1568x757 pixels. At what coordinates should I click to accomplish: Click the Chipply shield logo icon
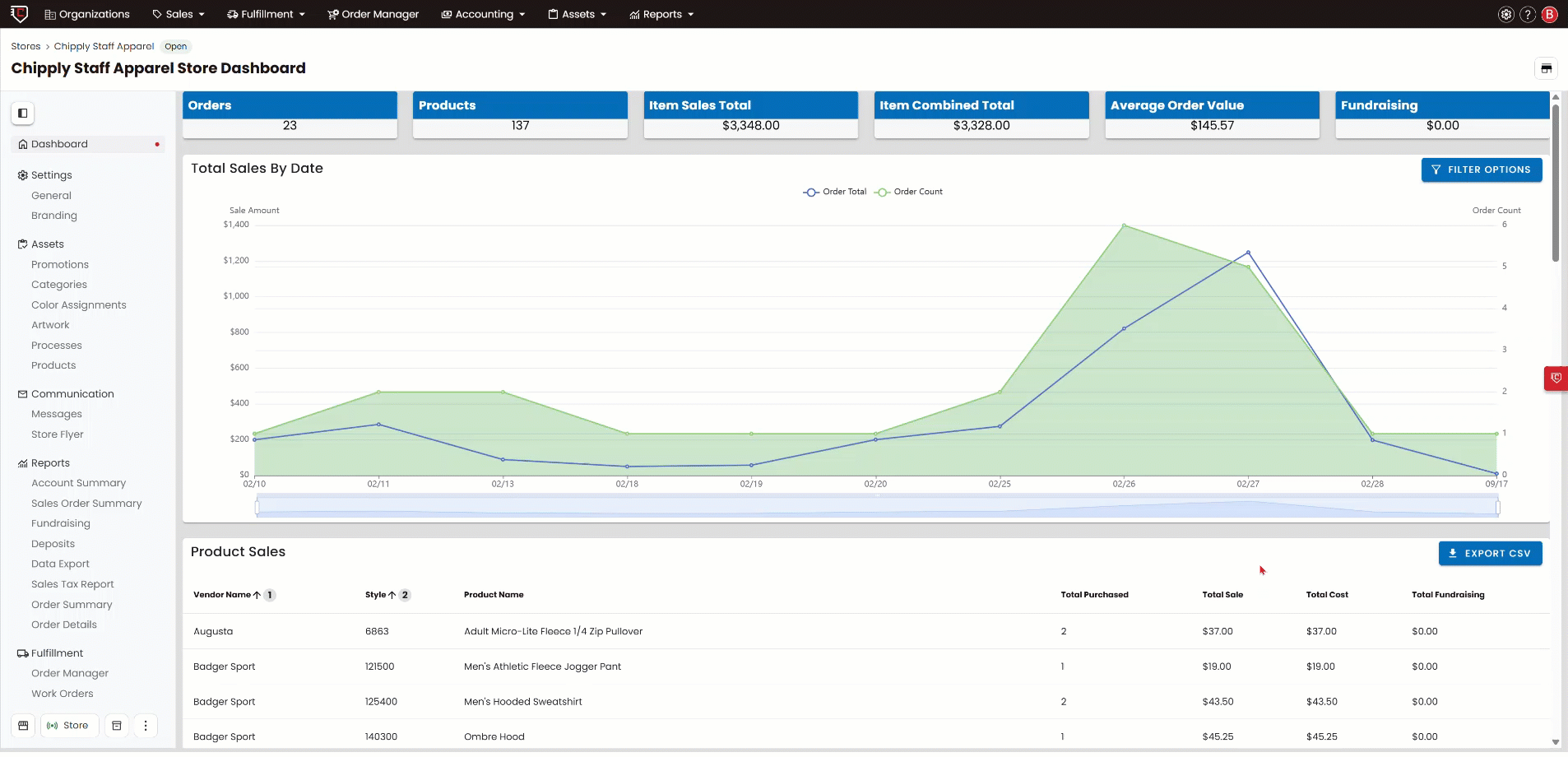point(19,14)
